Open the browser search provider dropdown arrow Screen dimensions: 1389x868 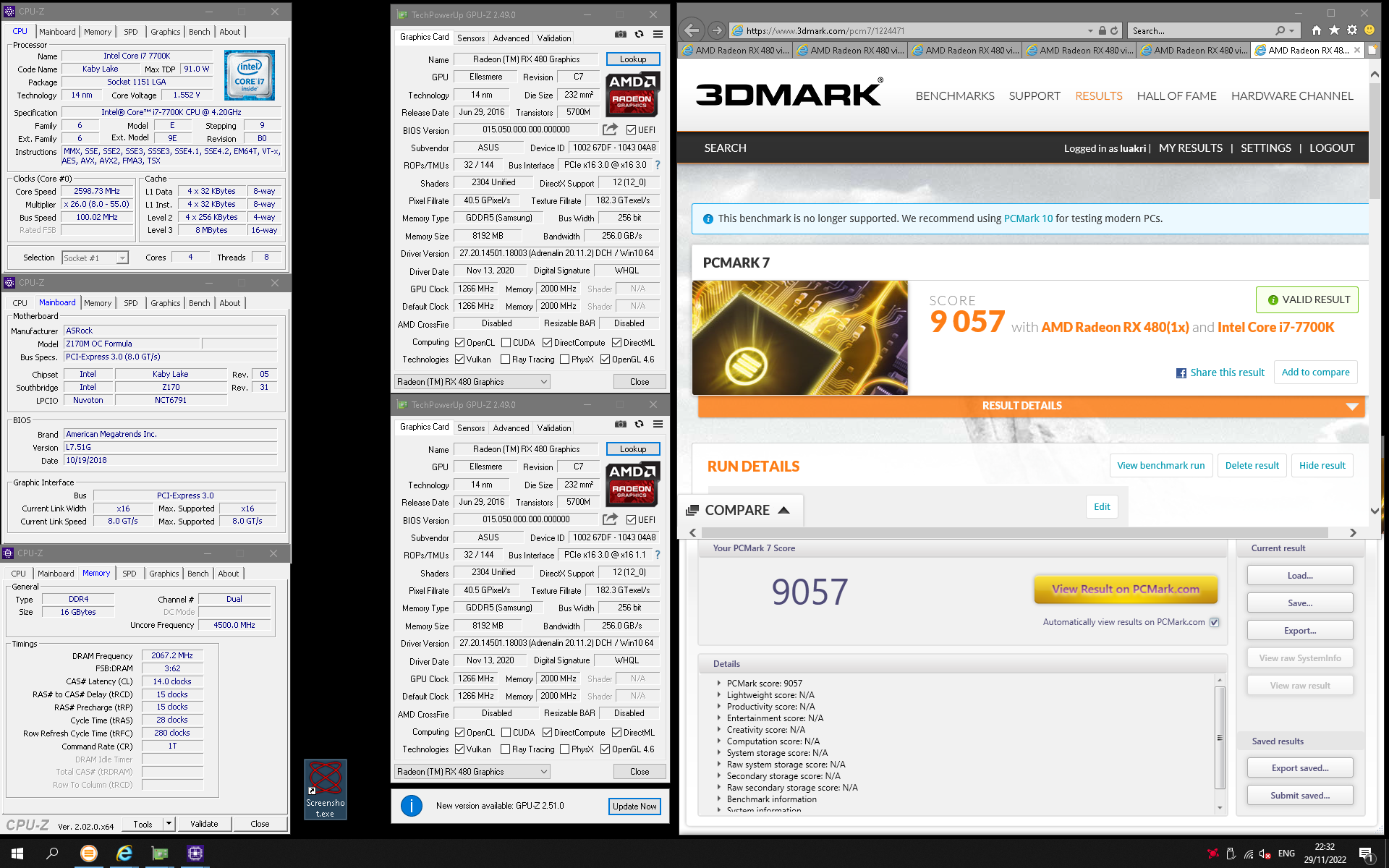tap(1292, 30)
